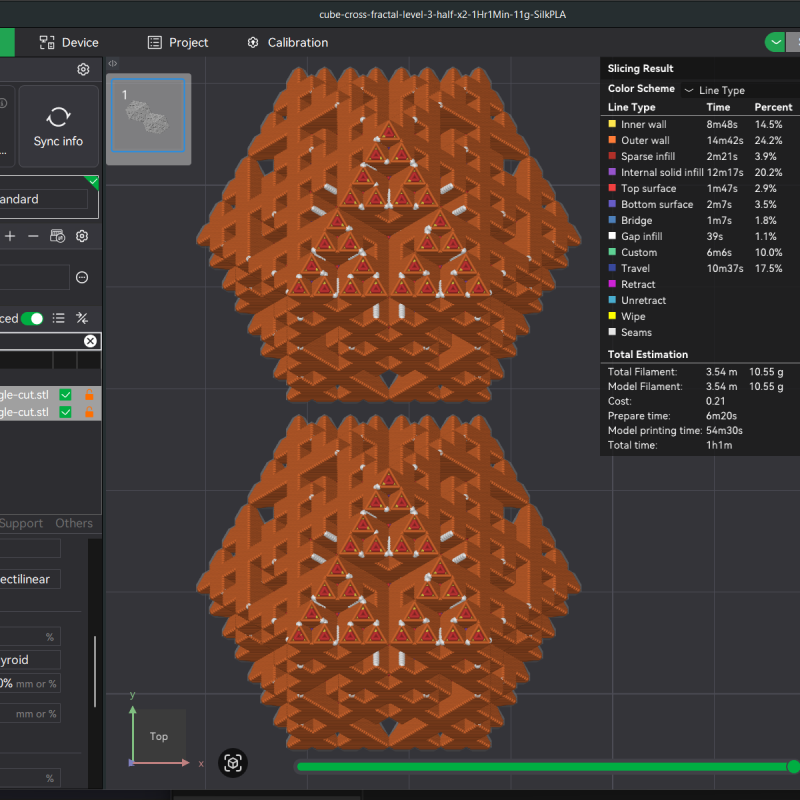Clear the object list search with the X button
The height and width of the screenshot is (800, 800).
click(x=90, y=341)
